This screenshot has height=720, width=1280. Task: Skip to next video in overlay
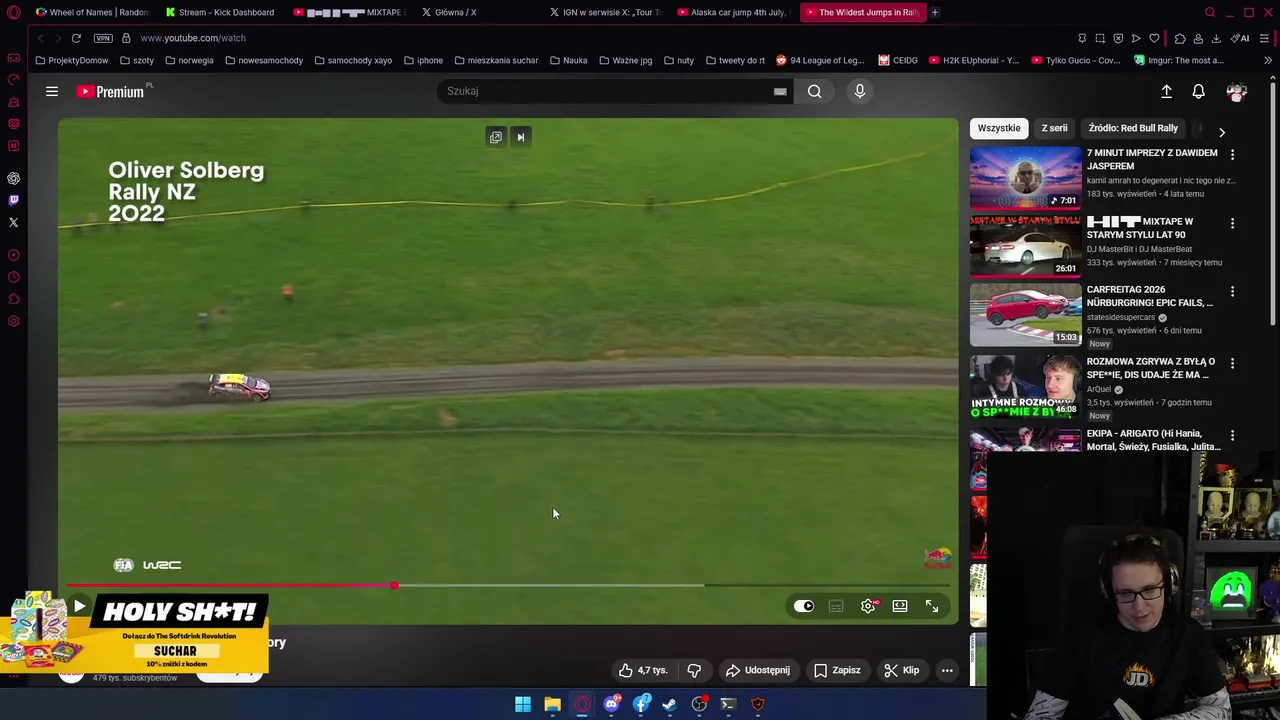520,137
